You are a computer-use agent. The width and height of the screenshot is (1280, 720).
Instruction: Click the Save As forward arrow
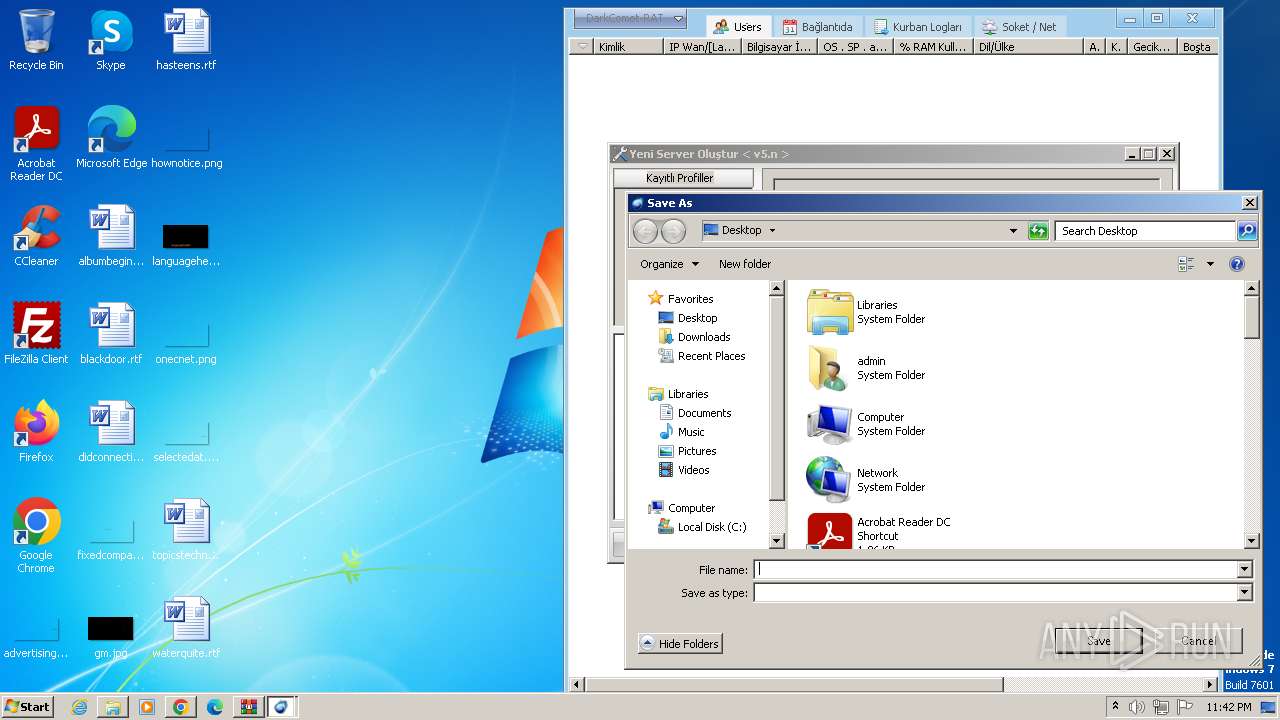pos(673,231)
